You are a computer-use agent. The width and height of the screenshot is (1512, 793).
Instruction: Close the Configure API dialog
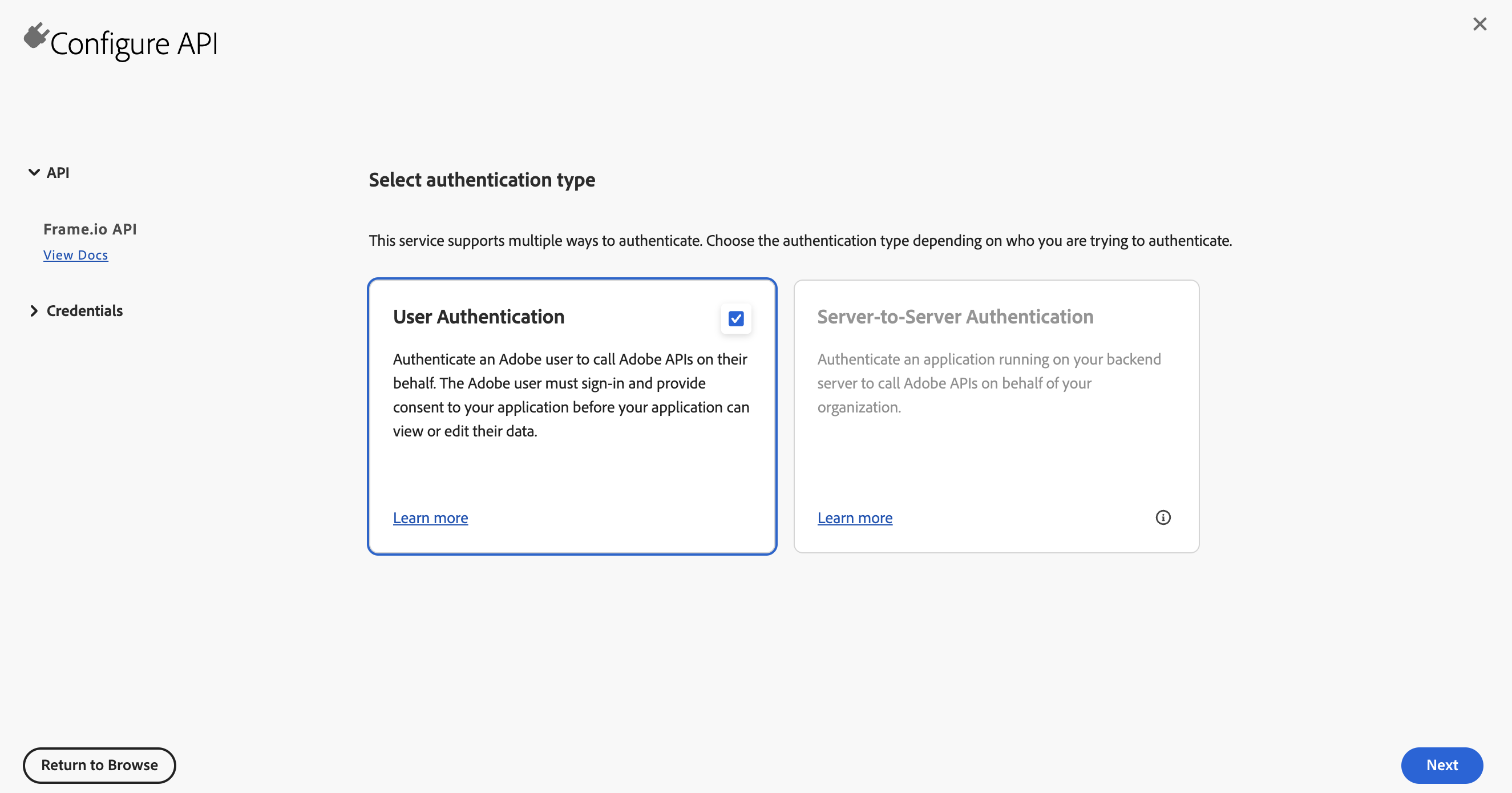[x=1479, y=24]
